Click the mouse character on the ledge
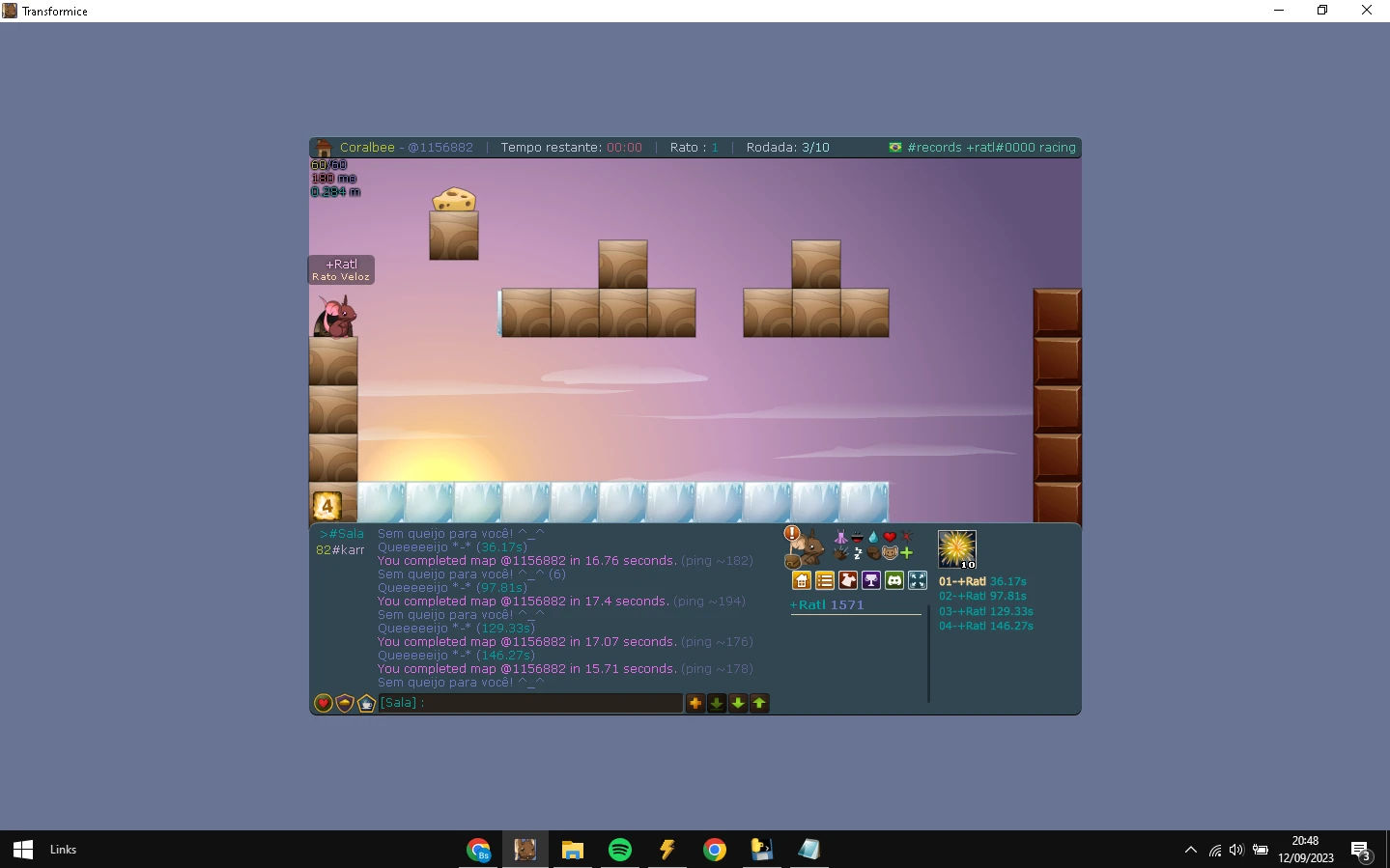 (335, 317)
